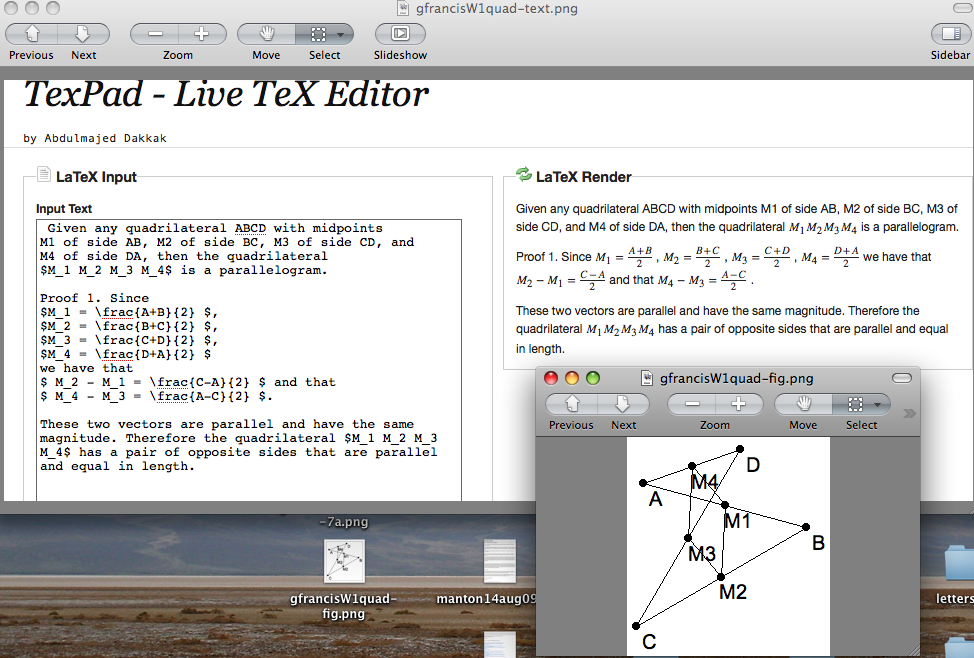Zoom in on the quadrilateral figure window
The image size is (974, 658).
(739, 404)
